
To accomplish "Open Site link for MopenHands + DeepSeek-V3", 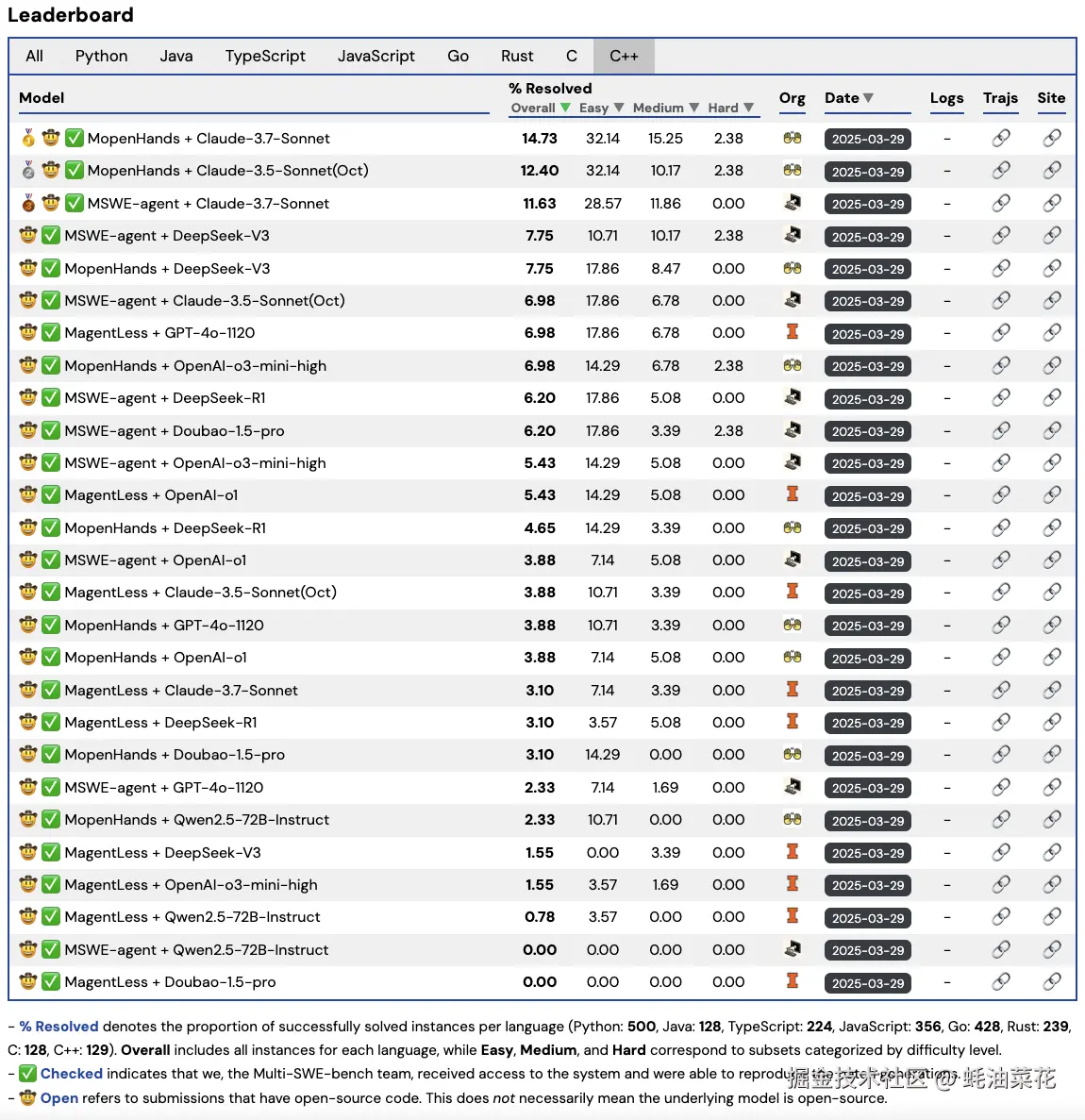I will point(1051,268).
